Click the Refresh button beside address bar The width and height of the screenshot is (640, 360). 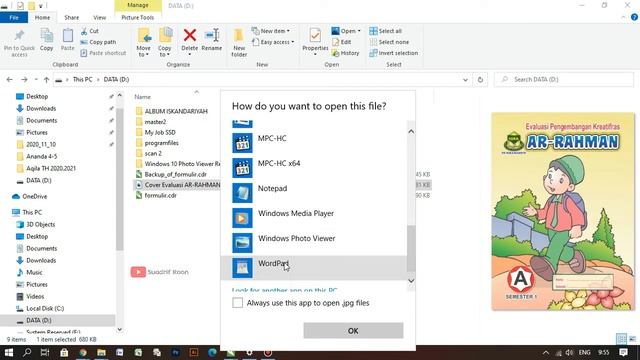(480, 80)
